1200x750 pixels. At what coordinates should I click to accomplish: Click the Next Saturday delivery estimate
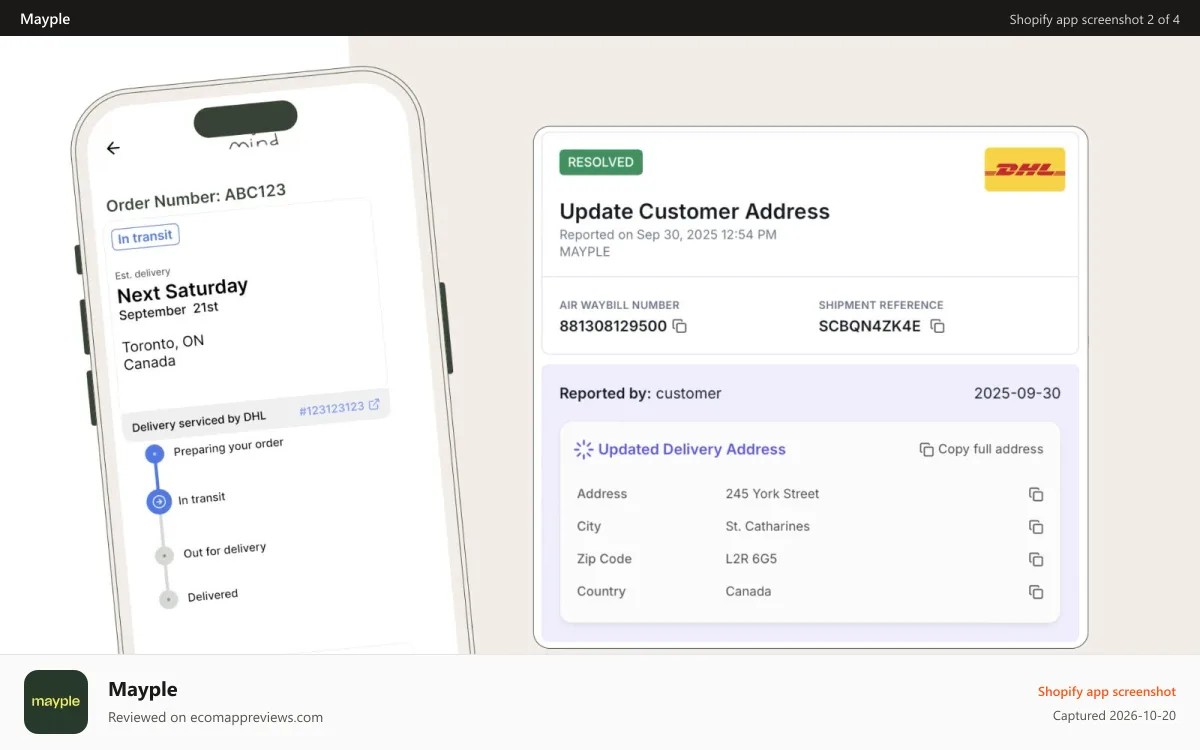pyautogui.click(x=182, y=291)
